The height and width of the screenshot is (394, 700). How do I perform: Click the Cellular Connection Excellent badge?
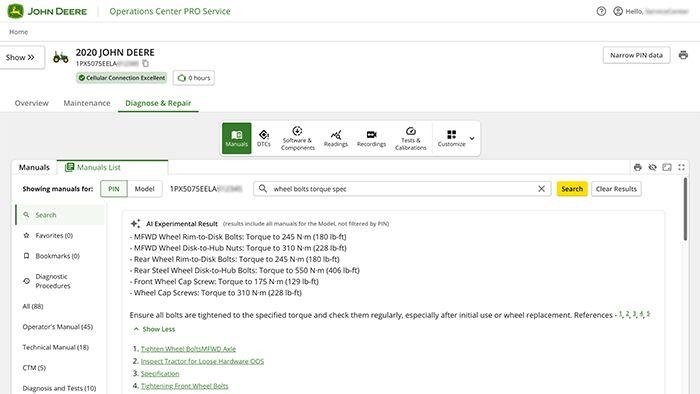[x=121, y=78]
